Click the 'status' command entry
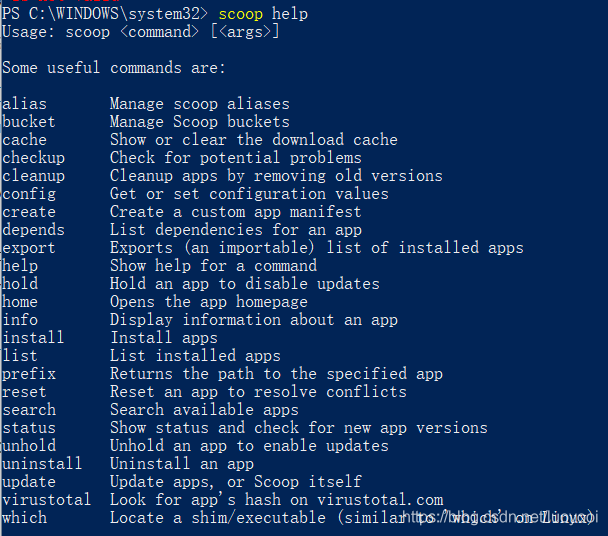608x536 pixels. pyautogui.click(x=29, y=428)
